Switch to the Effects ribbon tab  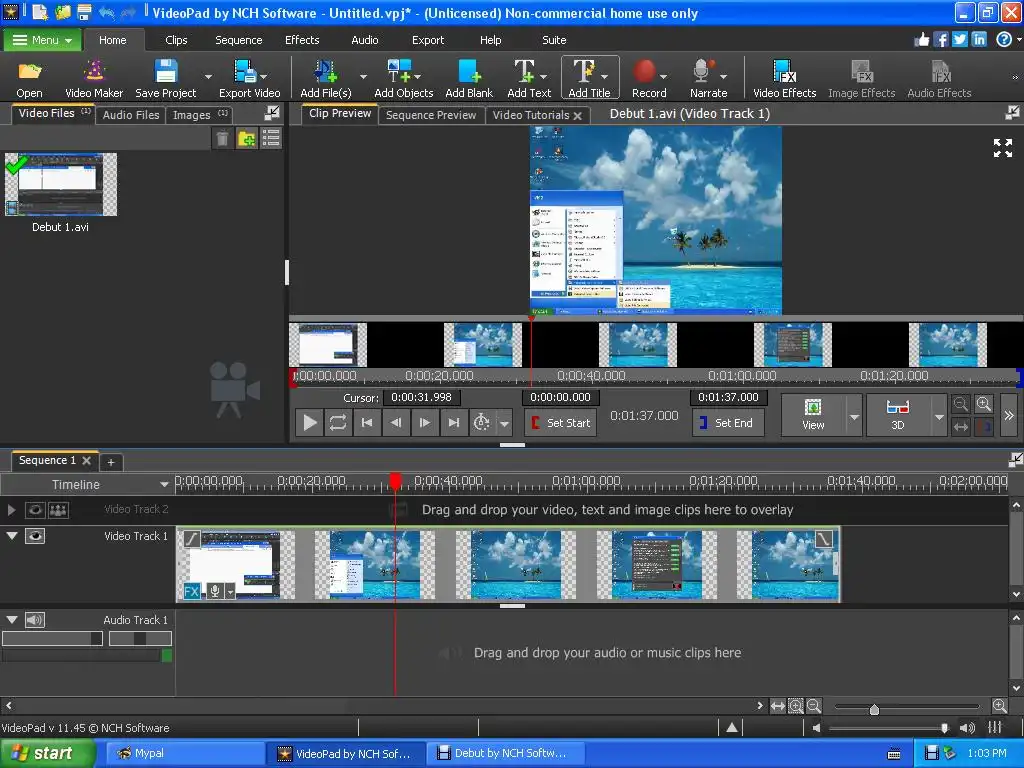pyautogui.click(x=302, y=40)
